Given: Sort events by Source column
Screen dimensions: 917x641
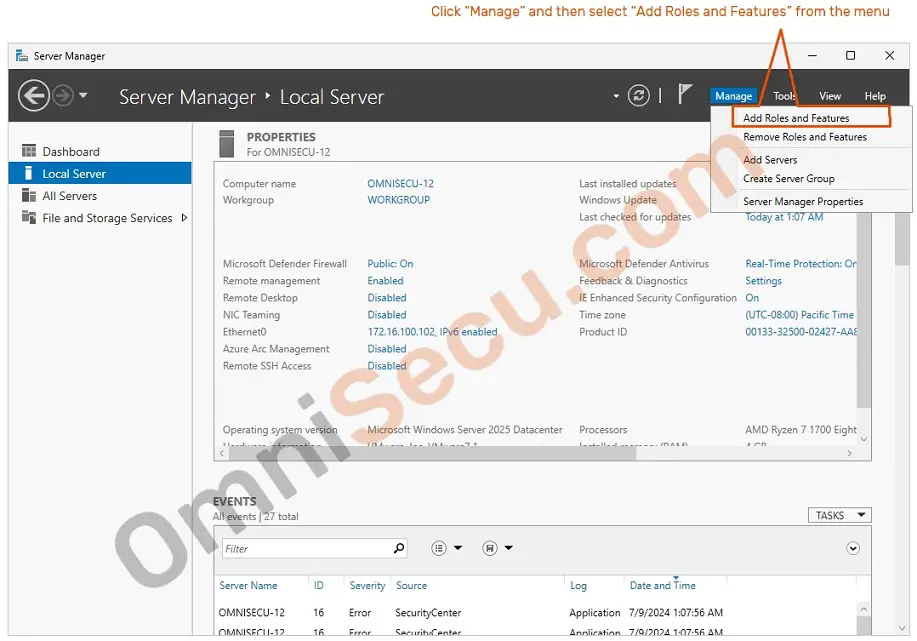Looking at the screenshot, I should point(411,585).
